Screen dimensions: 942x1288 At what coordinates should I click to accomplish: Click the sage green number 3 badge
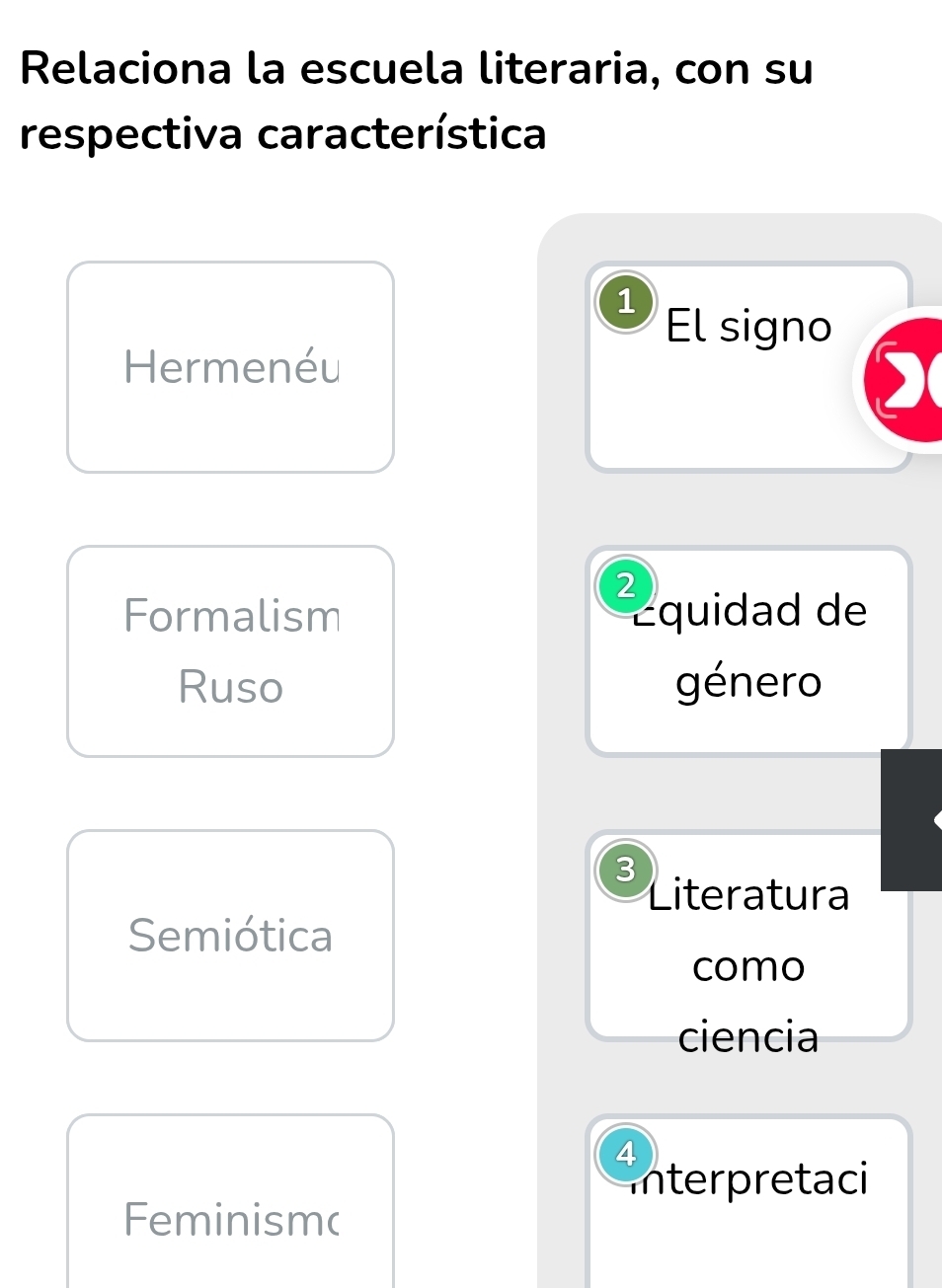[x=626, y=870]
